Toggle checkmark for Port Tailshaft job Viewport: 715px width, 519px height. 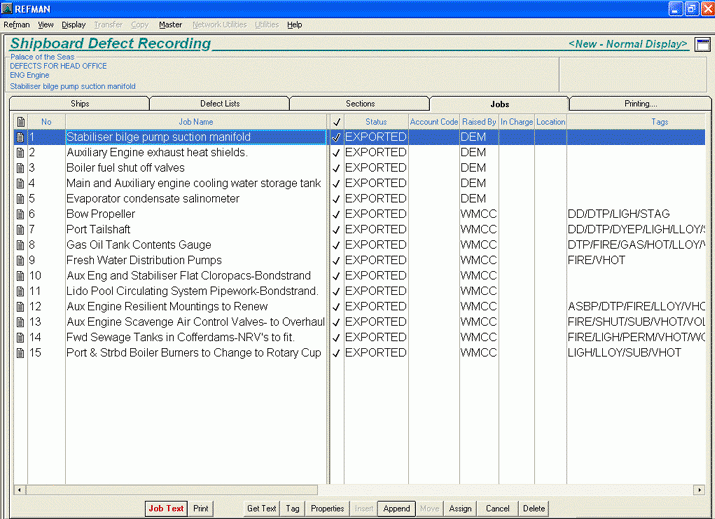[x=336, y=230]
